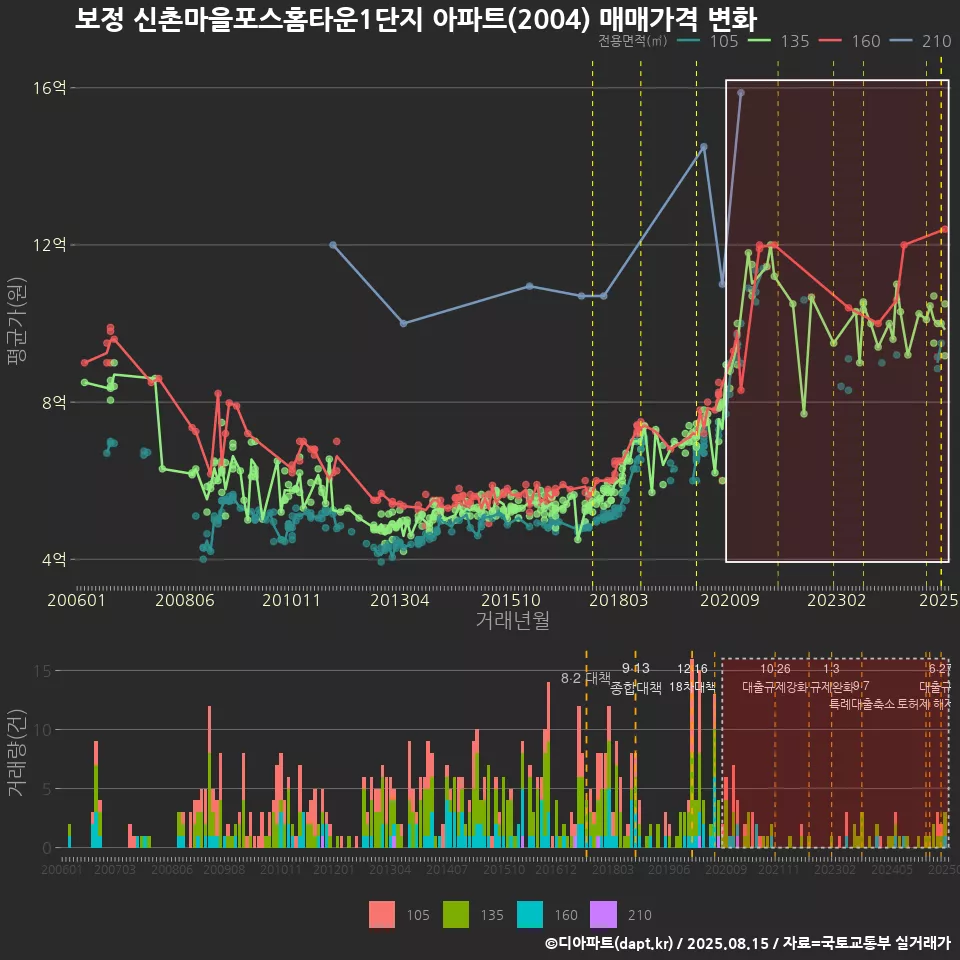Viewport: 960px width, 960px height.
Task: Click the '종합대책' annotation label
Action: click(636, 688)
